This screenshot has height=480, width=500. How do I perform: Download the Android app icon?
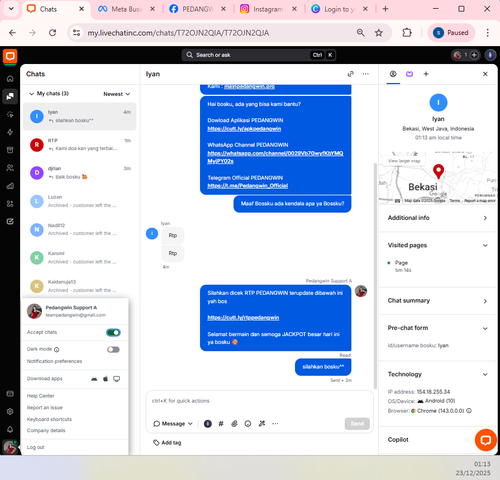point(94,379)
